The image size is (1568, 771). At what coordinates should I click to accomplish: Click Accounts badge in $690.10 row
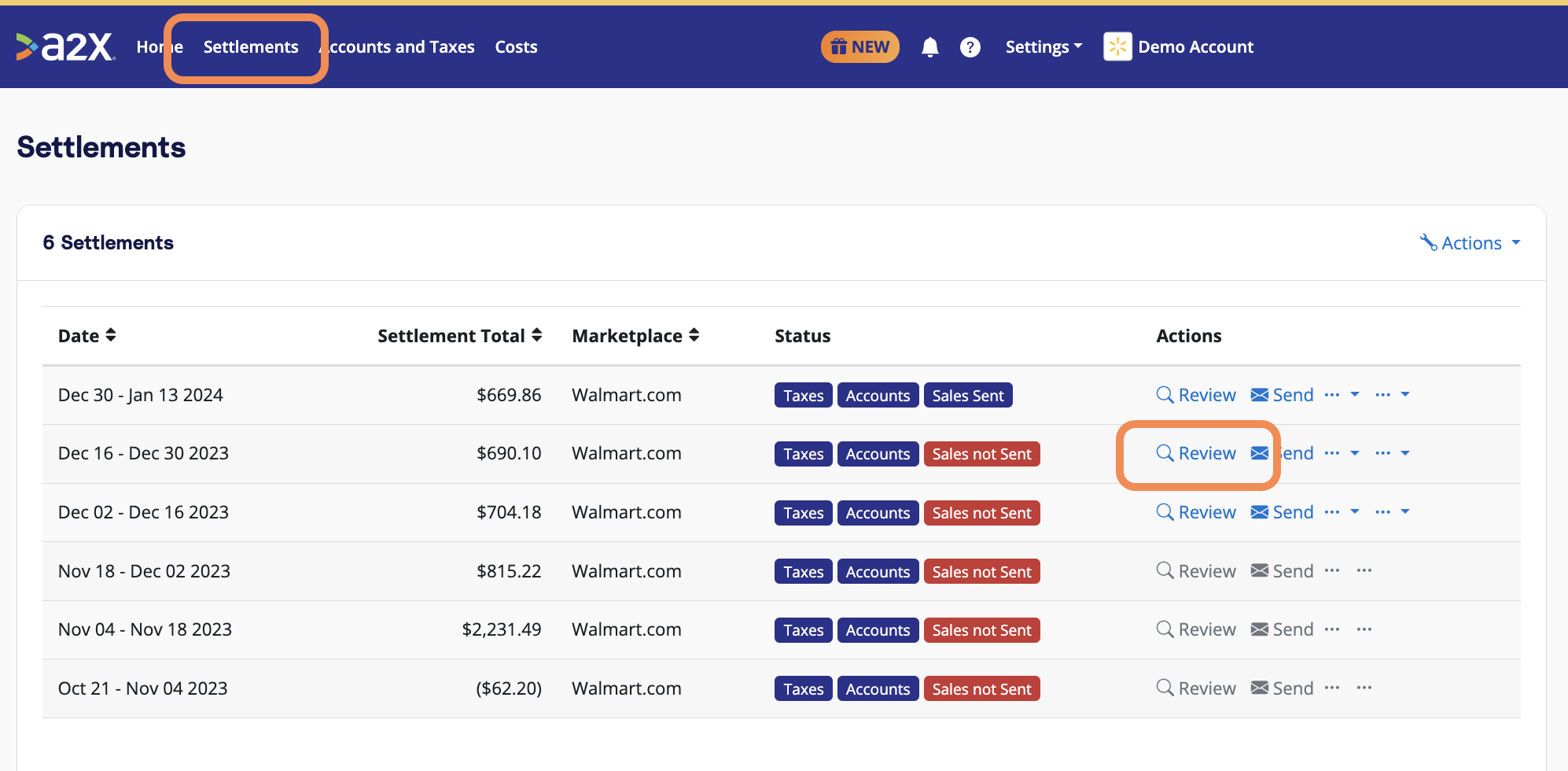(878, 454)
